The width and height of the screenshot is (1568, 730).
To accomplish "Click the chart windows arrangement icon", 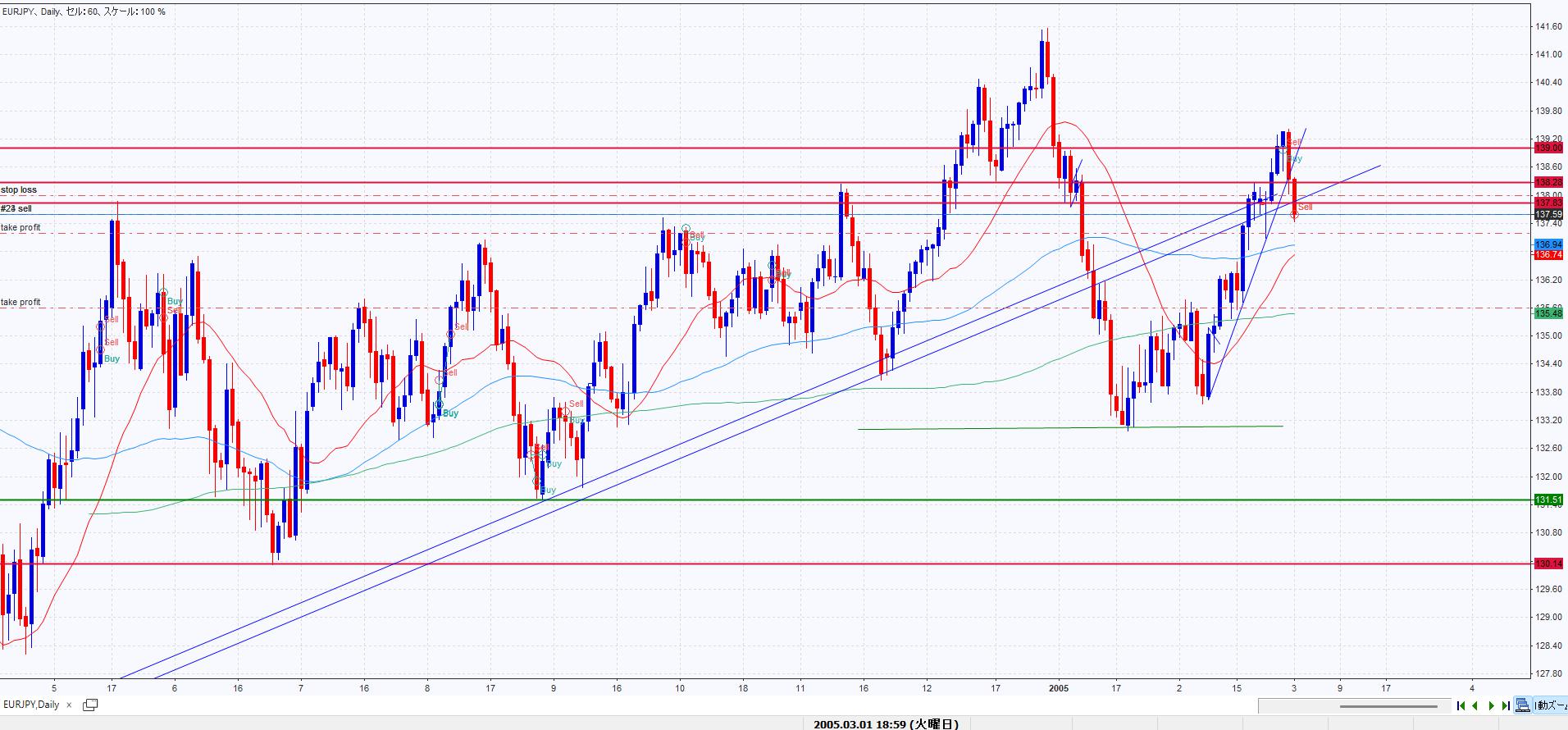I will point(1523,705).
